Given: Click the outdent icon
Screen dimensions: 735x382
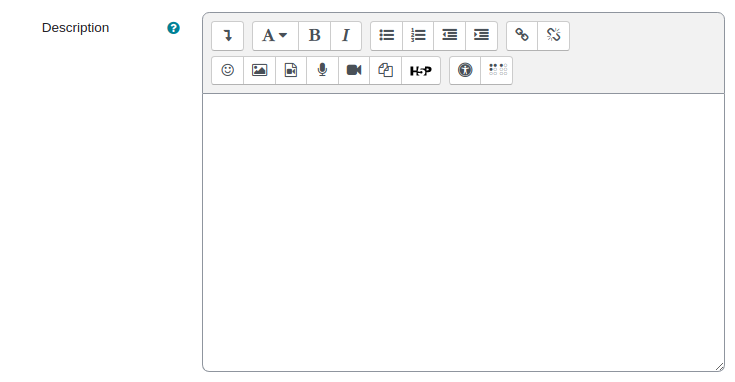Looking at the screenshot, I should coord(450,36).
